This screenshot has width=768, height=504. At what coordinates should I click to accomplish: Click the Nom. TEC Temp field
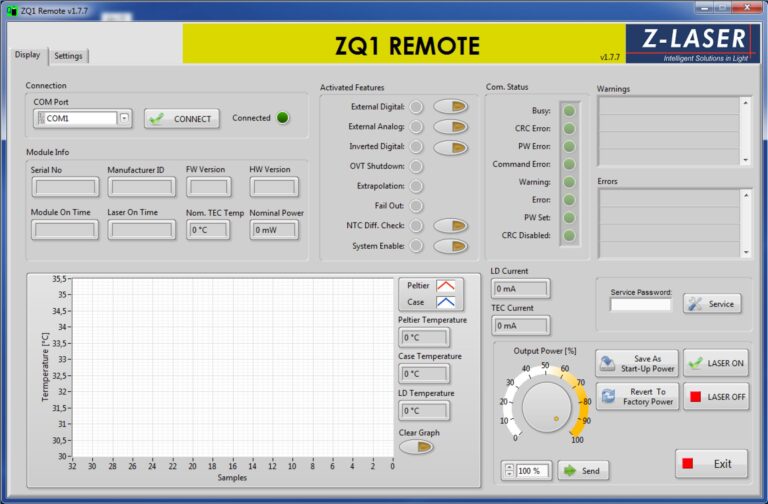(x=208, y=230)
